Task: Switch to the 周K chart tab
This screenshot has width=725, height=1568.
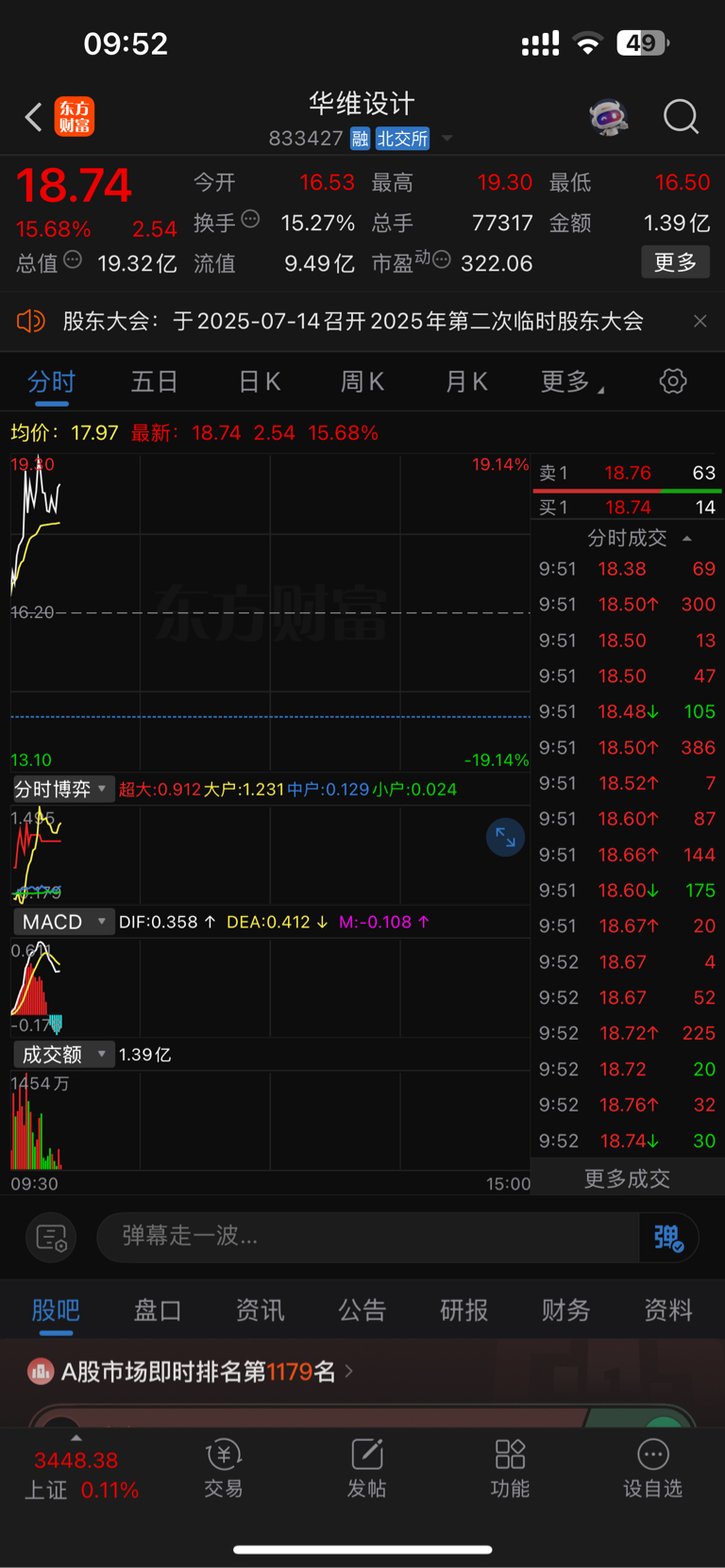Action: (x=362, y=381)
